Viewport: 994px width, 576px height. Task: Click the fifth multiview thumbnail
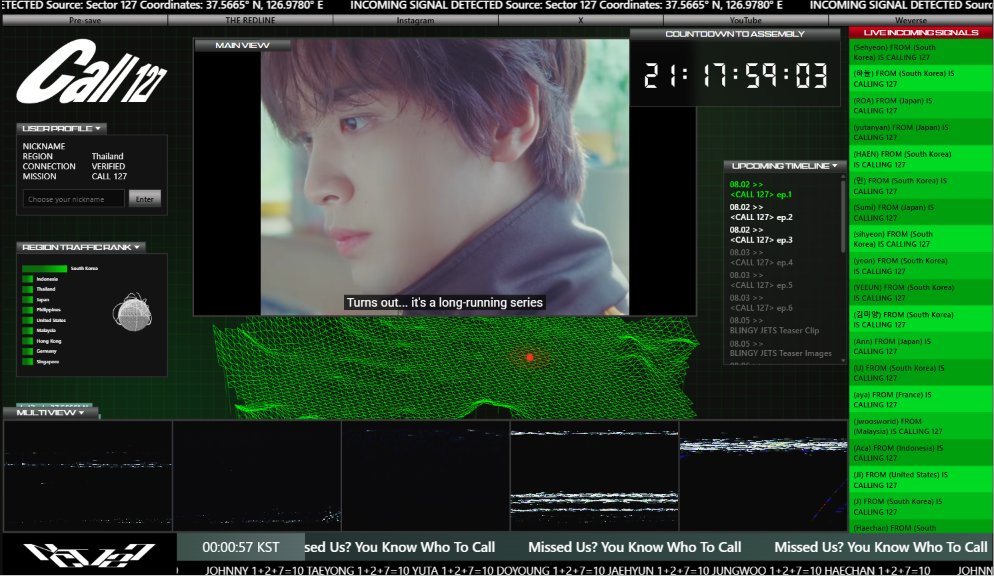point(763,476)
